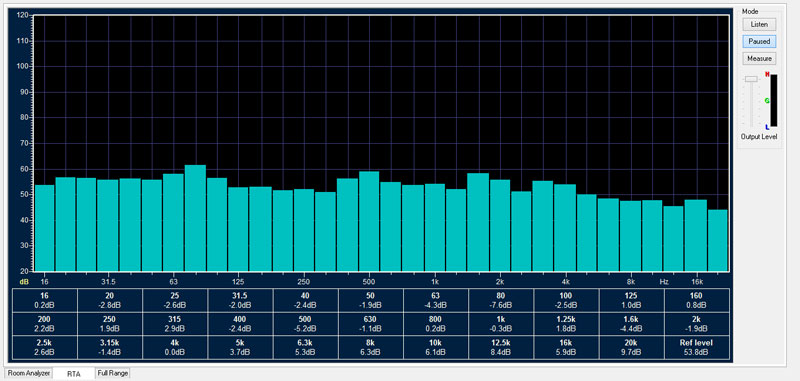
Task: Click the output level meter
Action: coord(773,100)
